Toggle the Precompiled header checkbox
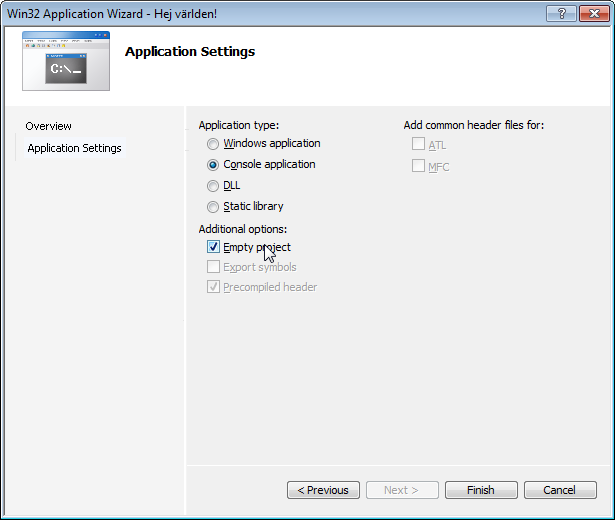615x520 pixels. click(x=213, y=287)
